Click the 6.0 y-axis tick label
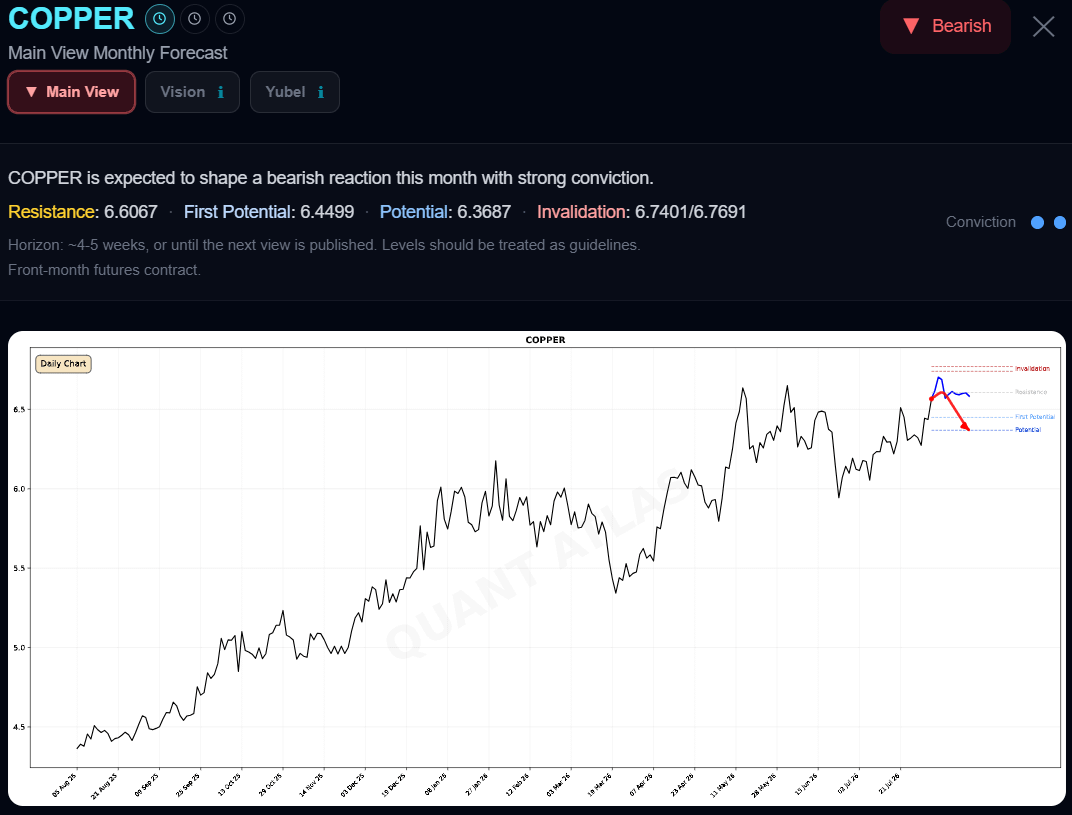 19,489
